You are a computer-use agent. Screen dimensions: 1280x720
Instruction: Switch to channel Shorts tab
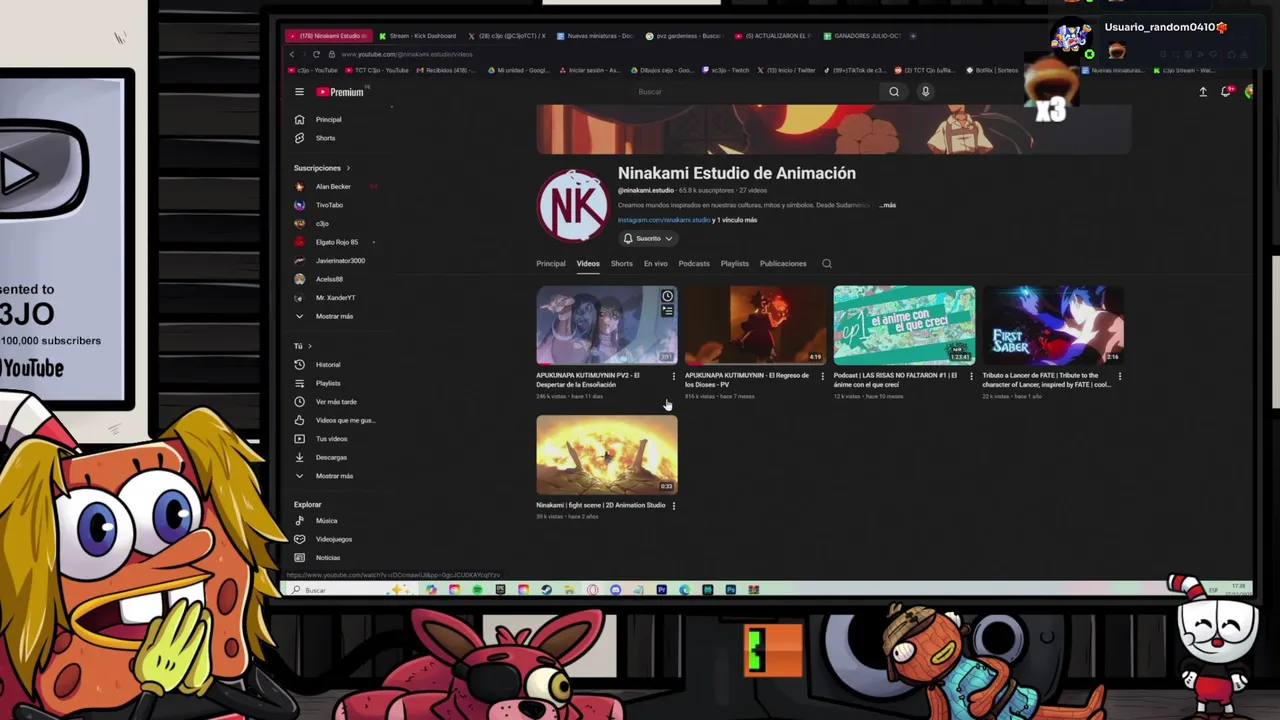pos(622,264)
